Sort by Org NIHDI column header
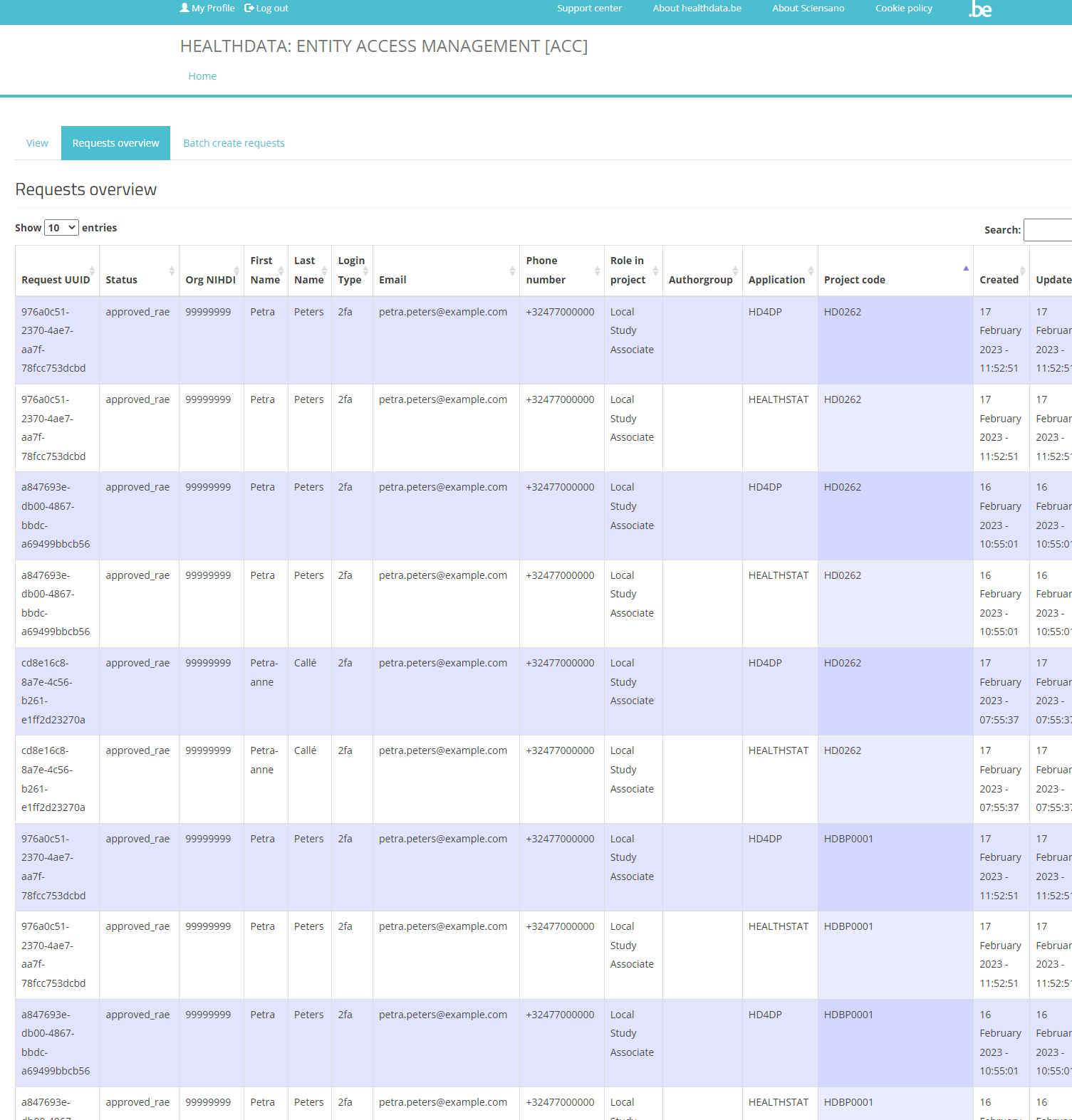Image resolution: width=1072 pixels, height=1120 pixels. point(210,280)
